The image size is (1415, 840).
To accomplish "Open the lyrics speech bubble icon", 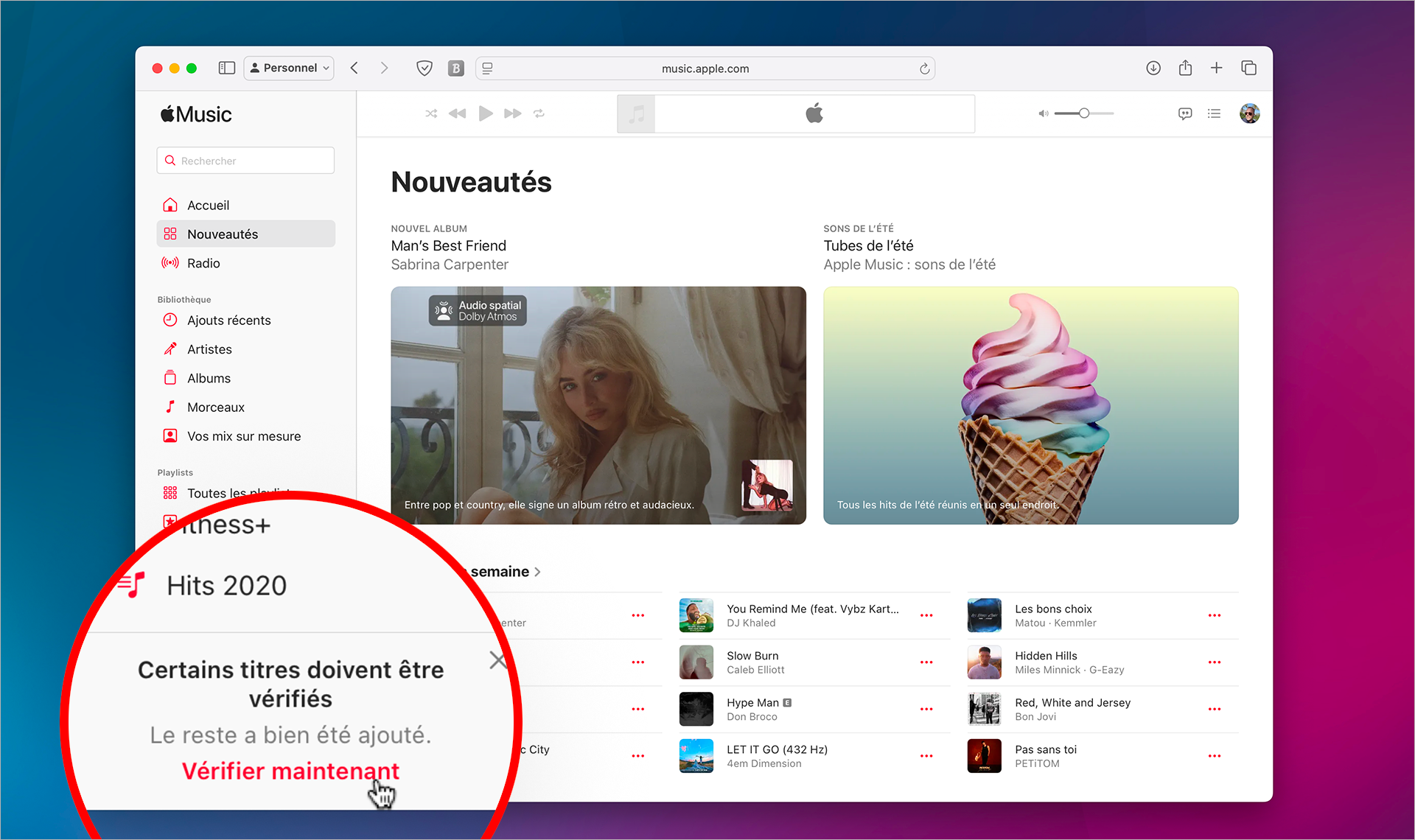I will tap(1185, 113).
